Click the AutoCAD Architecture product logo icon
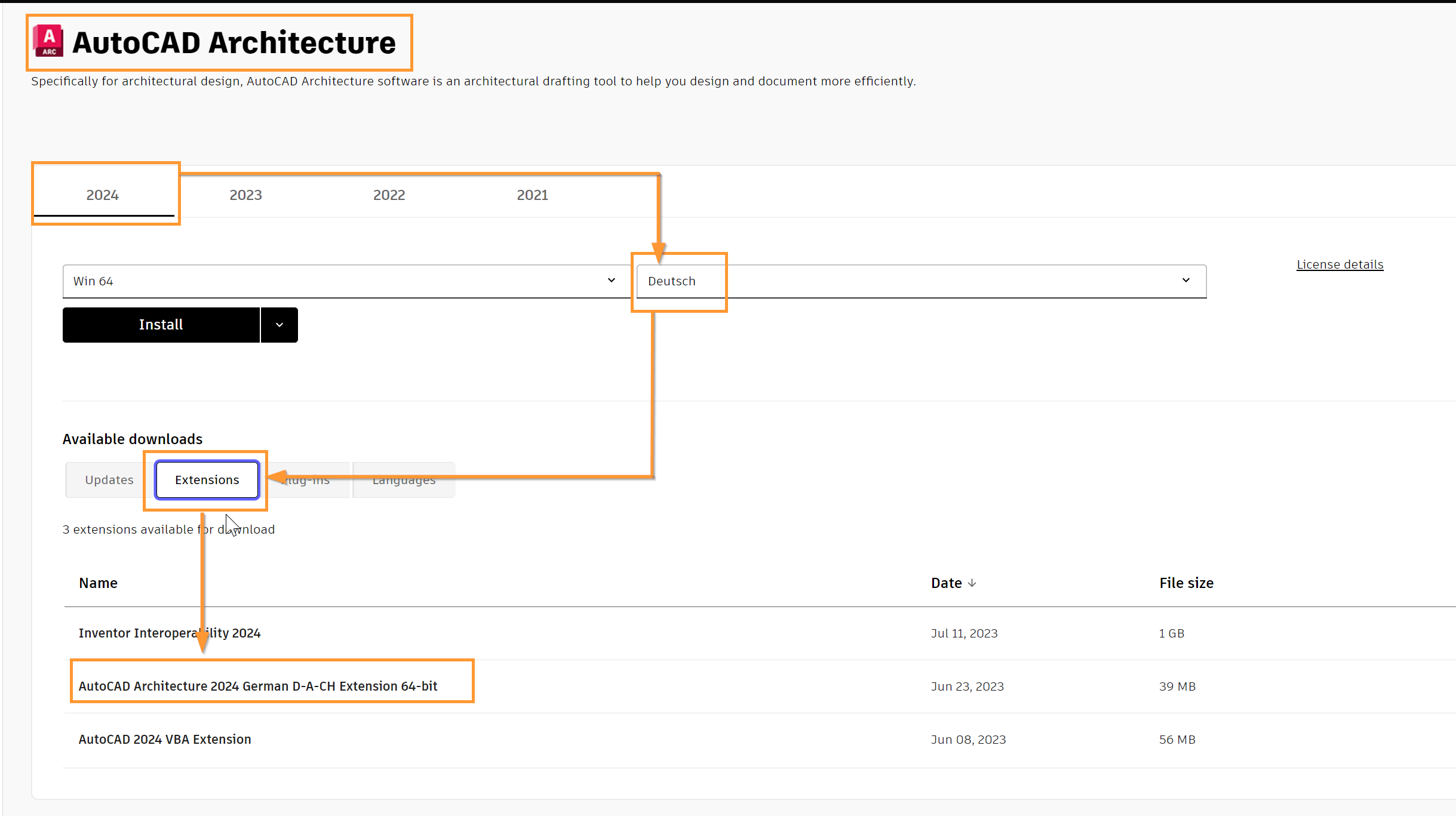1456x816 pixels. (x=48, y=41)
